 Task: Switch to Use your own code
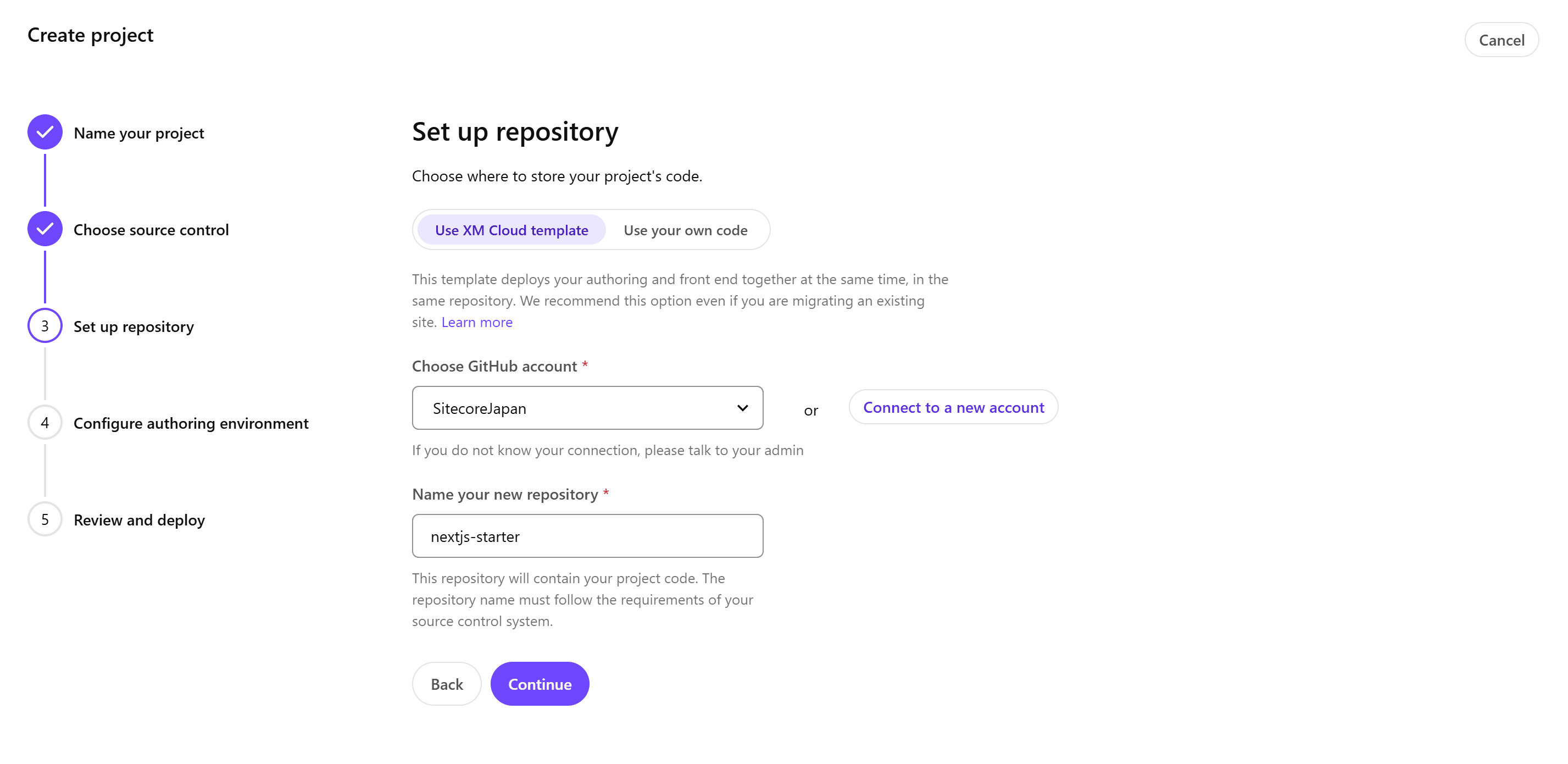[x=685, y=230]
